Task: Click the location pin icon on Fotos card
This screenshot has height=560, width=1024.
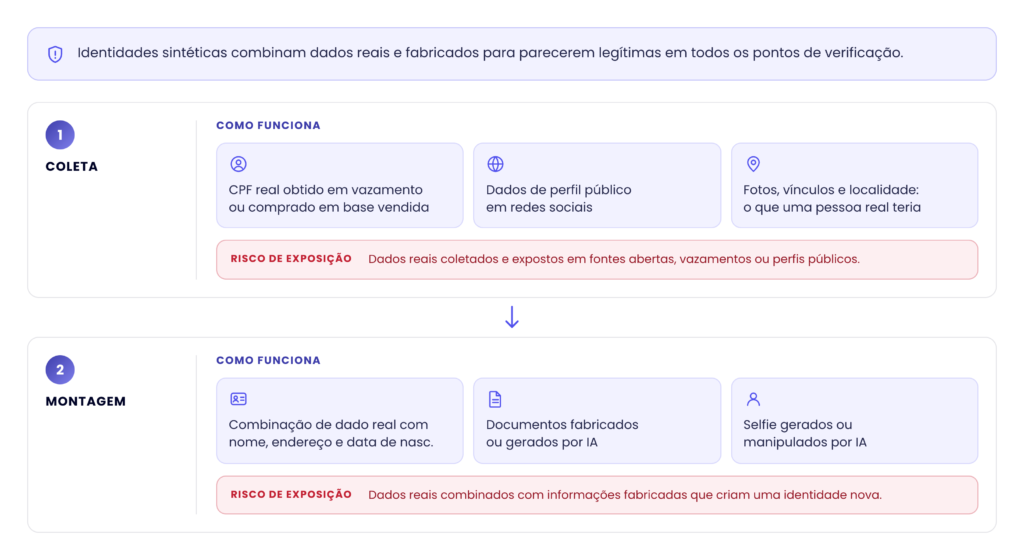Action: point(753,164)
